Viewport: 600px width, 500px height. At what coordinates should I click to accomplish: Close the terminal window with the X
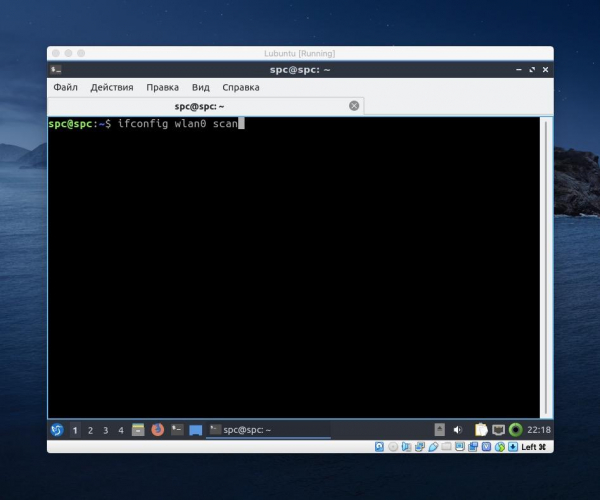546,70
